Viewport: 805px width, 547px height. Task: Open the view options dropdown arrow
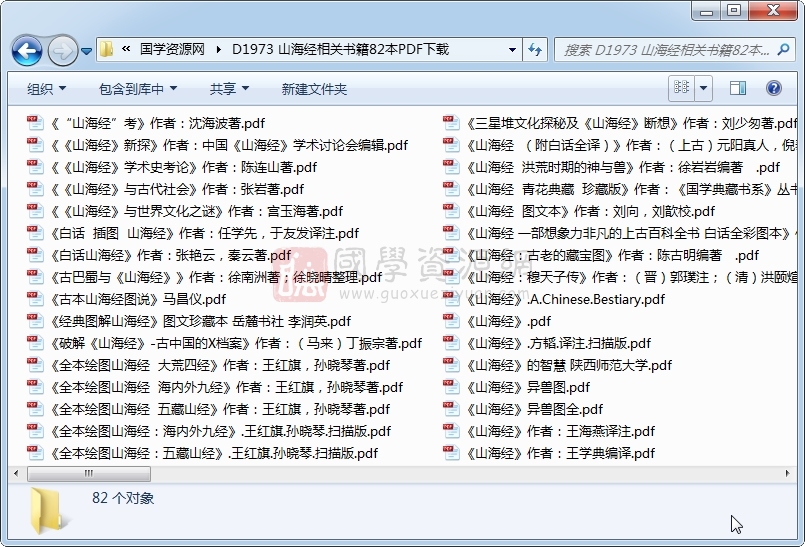click(704, 89)
